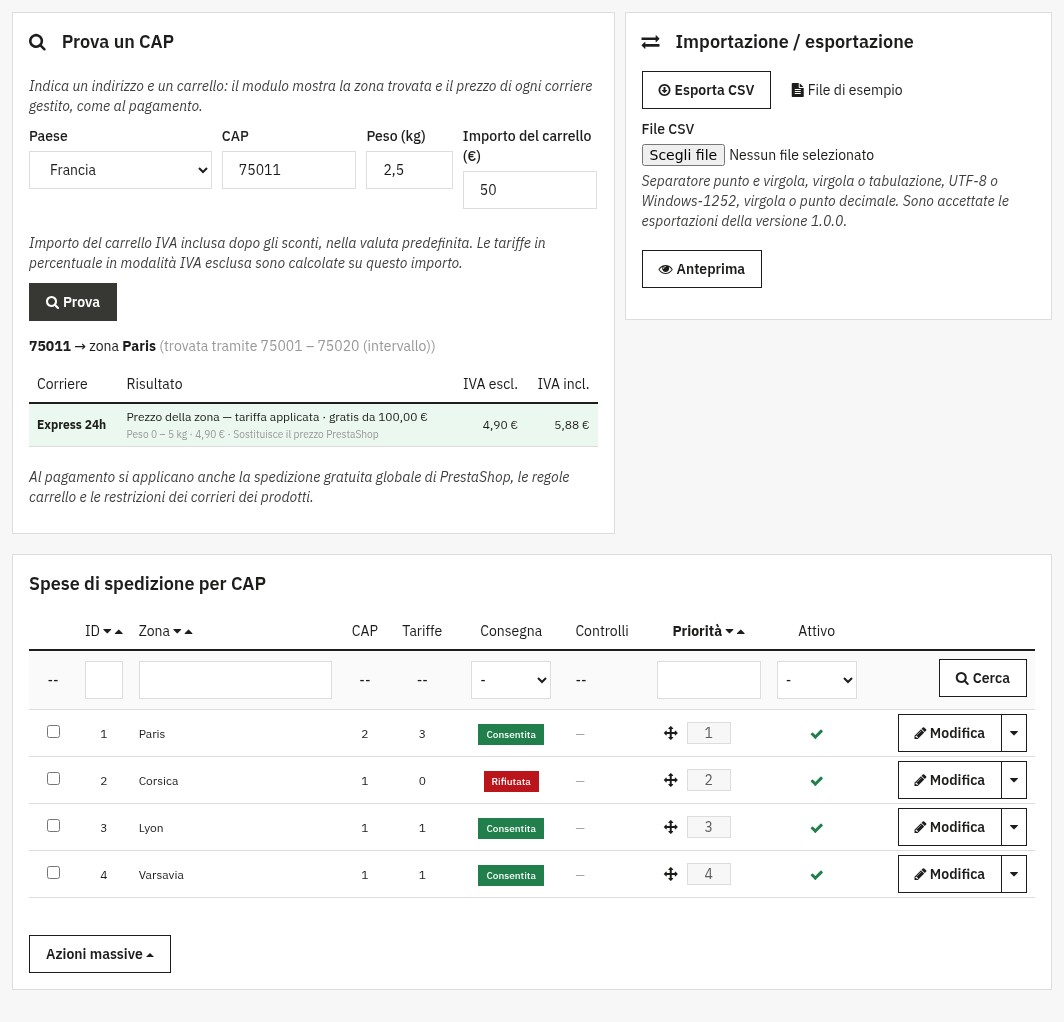The width and height of the screenshot is (1064, 1022).
Task: Toggle the active checkmark for Varsavia zone
Action: 816,874
